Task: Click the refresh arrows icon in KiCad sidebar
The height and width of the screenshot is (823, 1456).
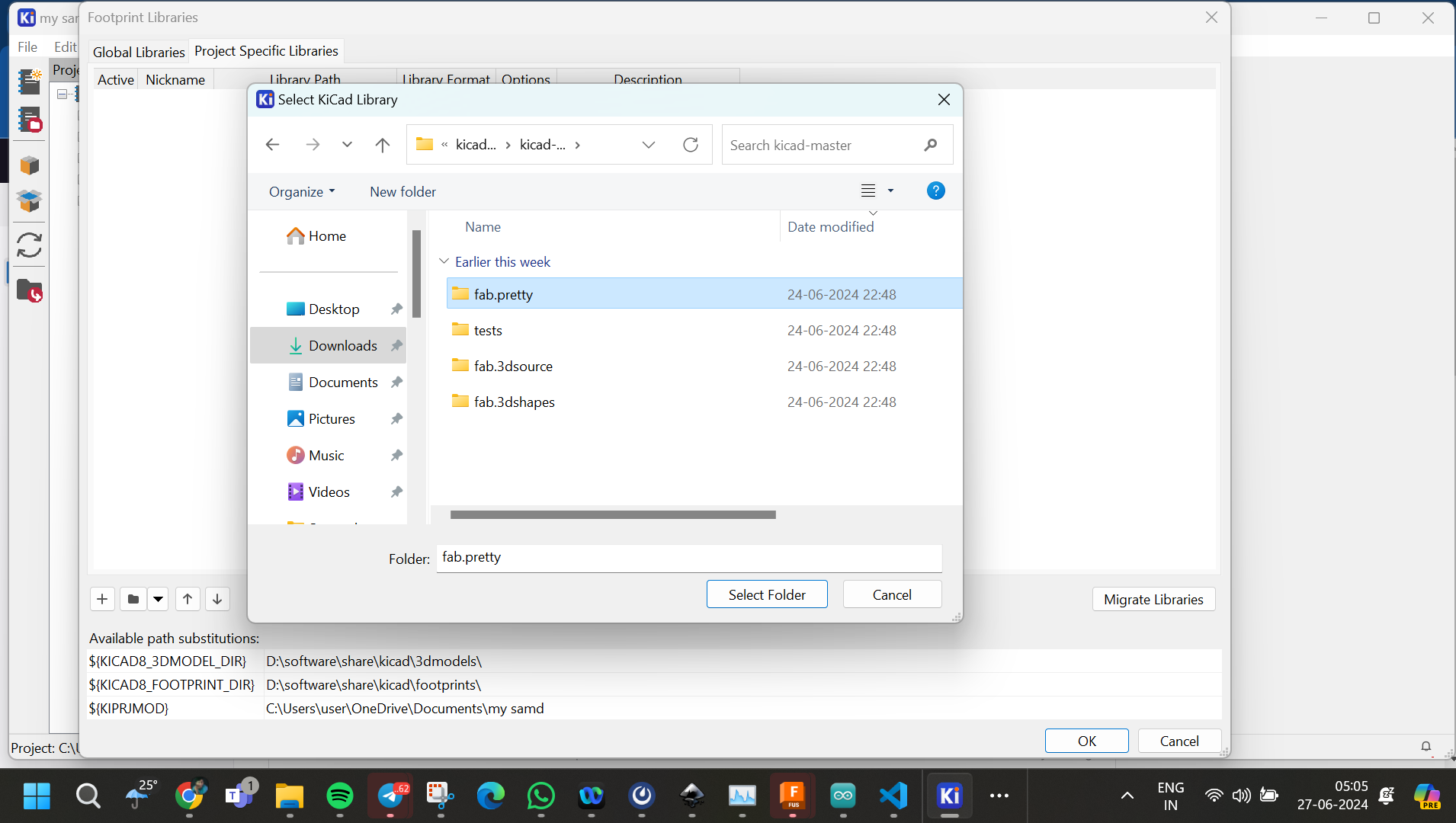Action: [x=30, y=245]
